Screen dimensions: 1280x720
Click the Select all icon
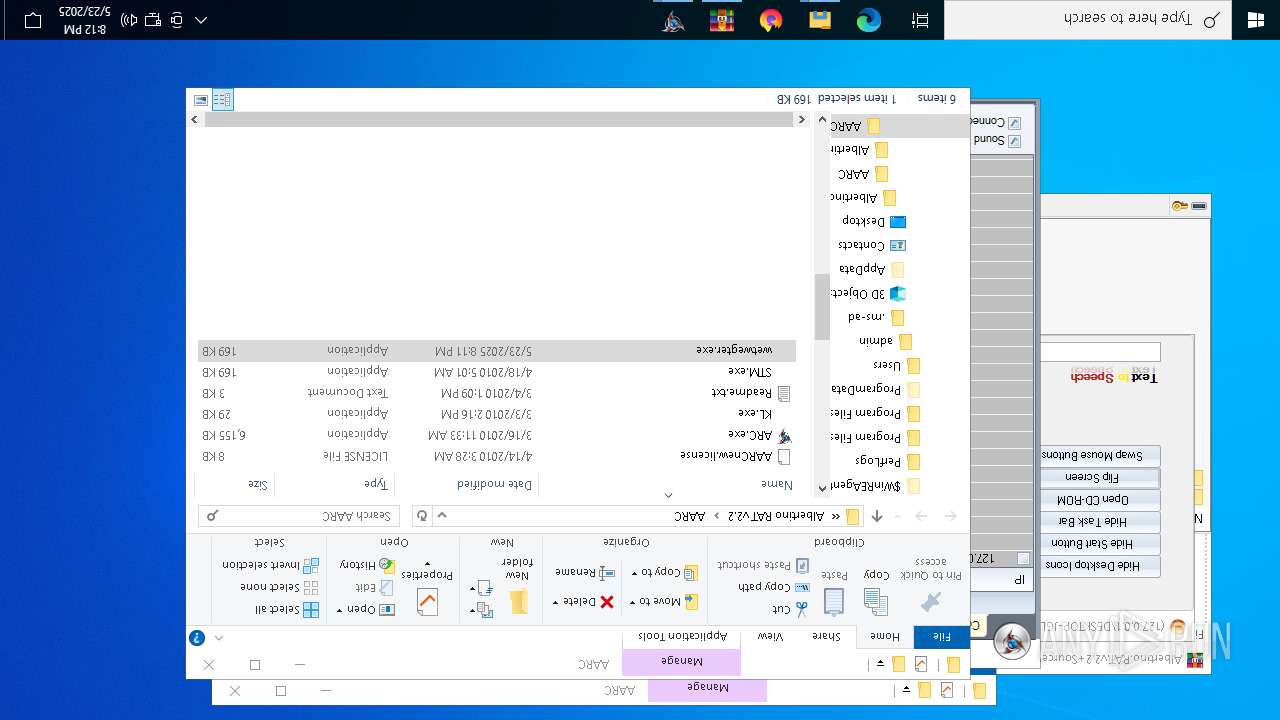(311, 609)
